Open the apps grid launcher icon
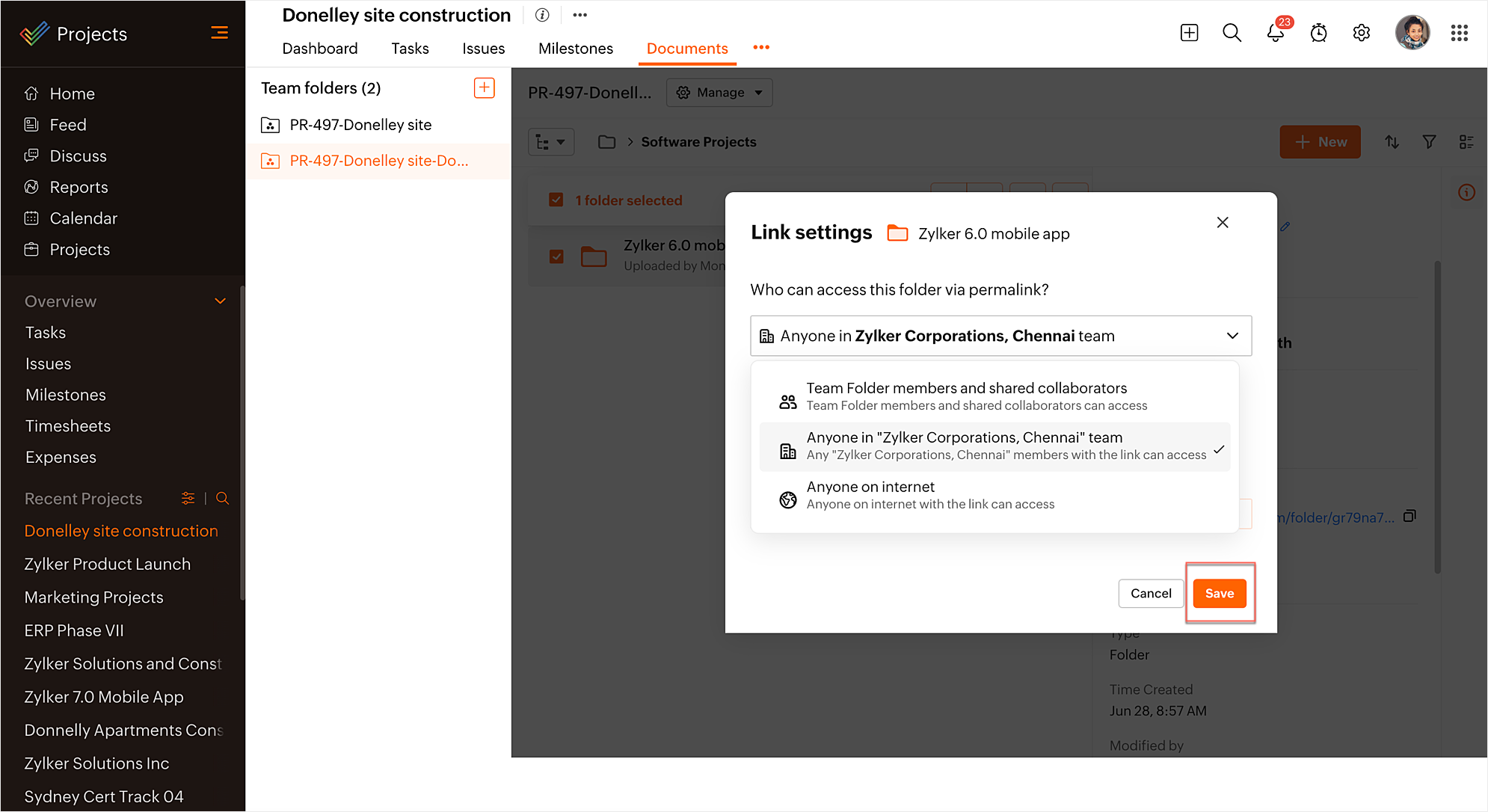This screenshot has height=812, width=1488. [1459, 34]
